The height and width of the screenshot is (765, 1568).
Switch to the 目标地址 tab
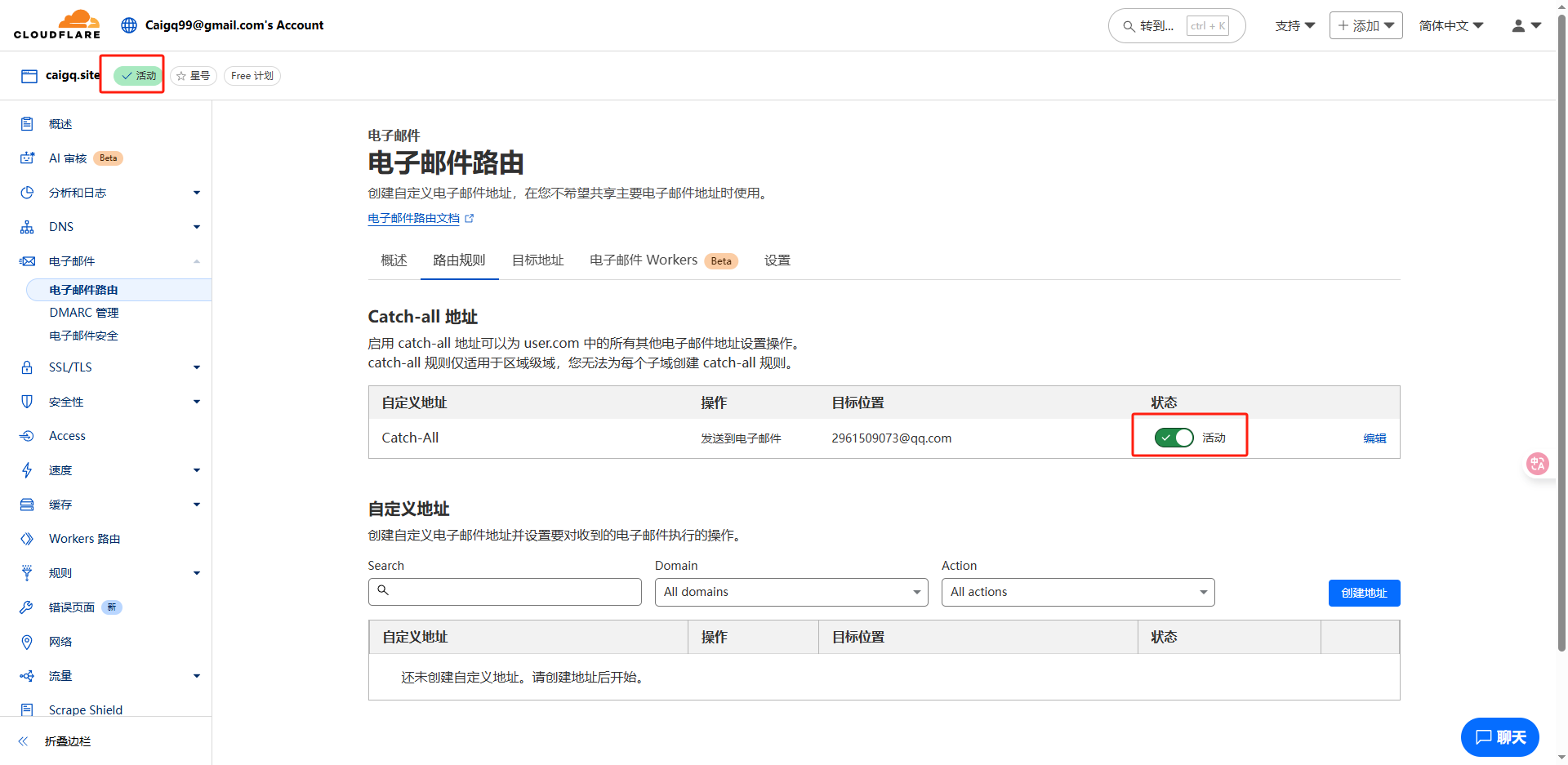pos(537,260)
